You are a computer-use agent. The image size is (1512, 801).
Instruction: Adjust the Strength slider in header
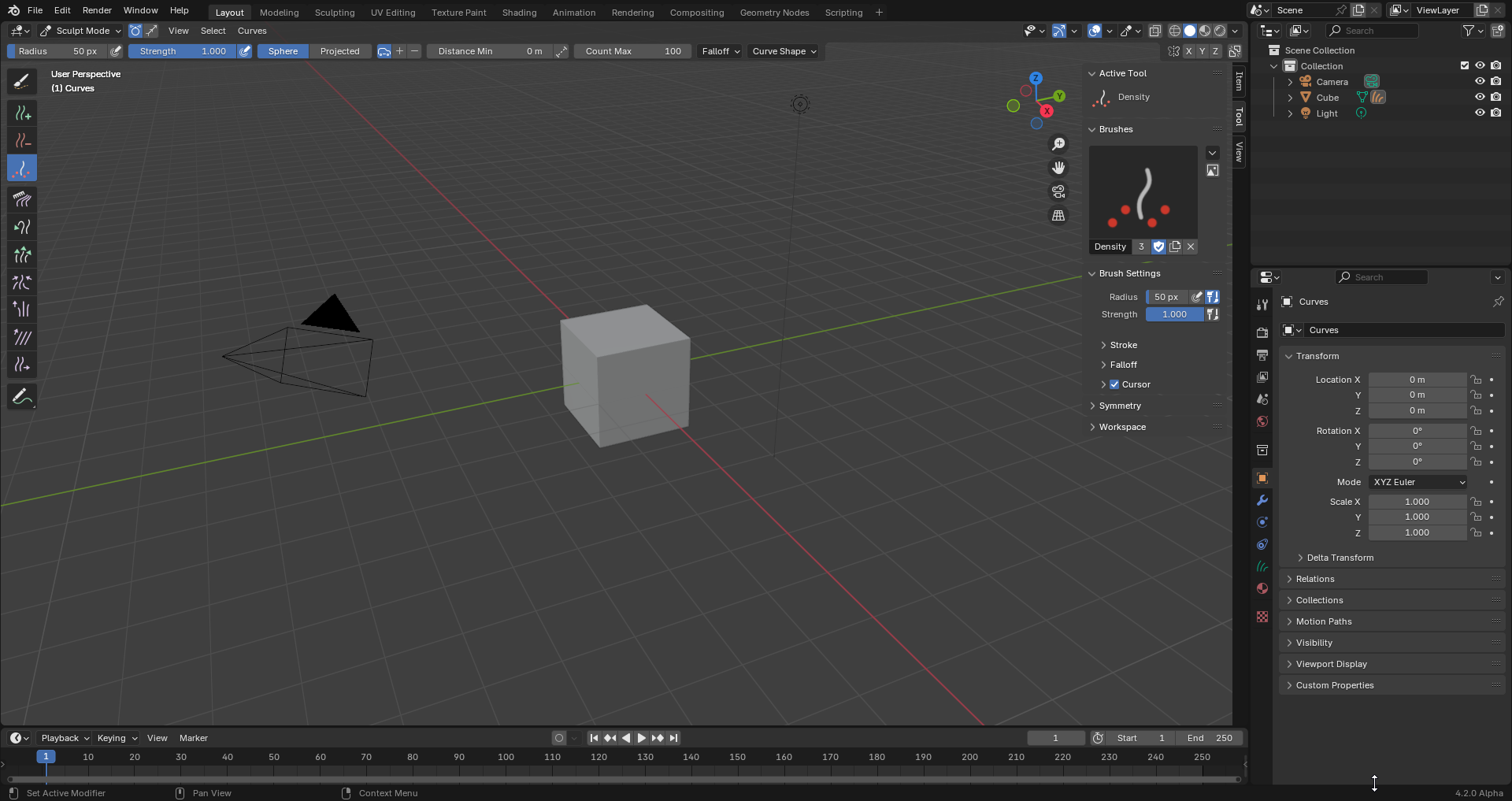(x=183, y=51)
